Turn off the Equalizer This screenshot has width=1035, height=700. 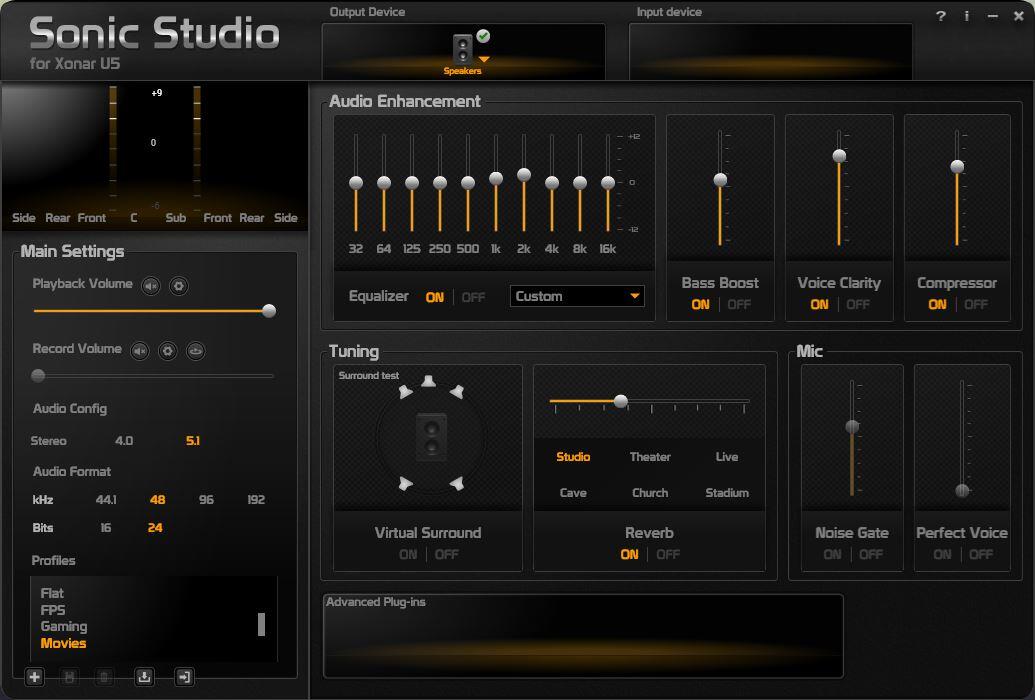pyautogui.click(x=473, y=297)
